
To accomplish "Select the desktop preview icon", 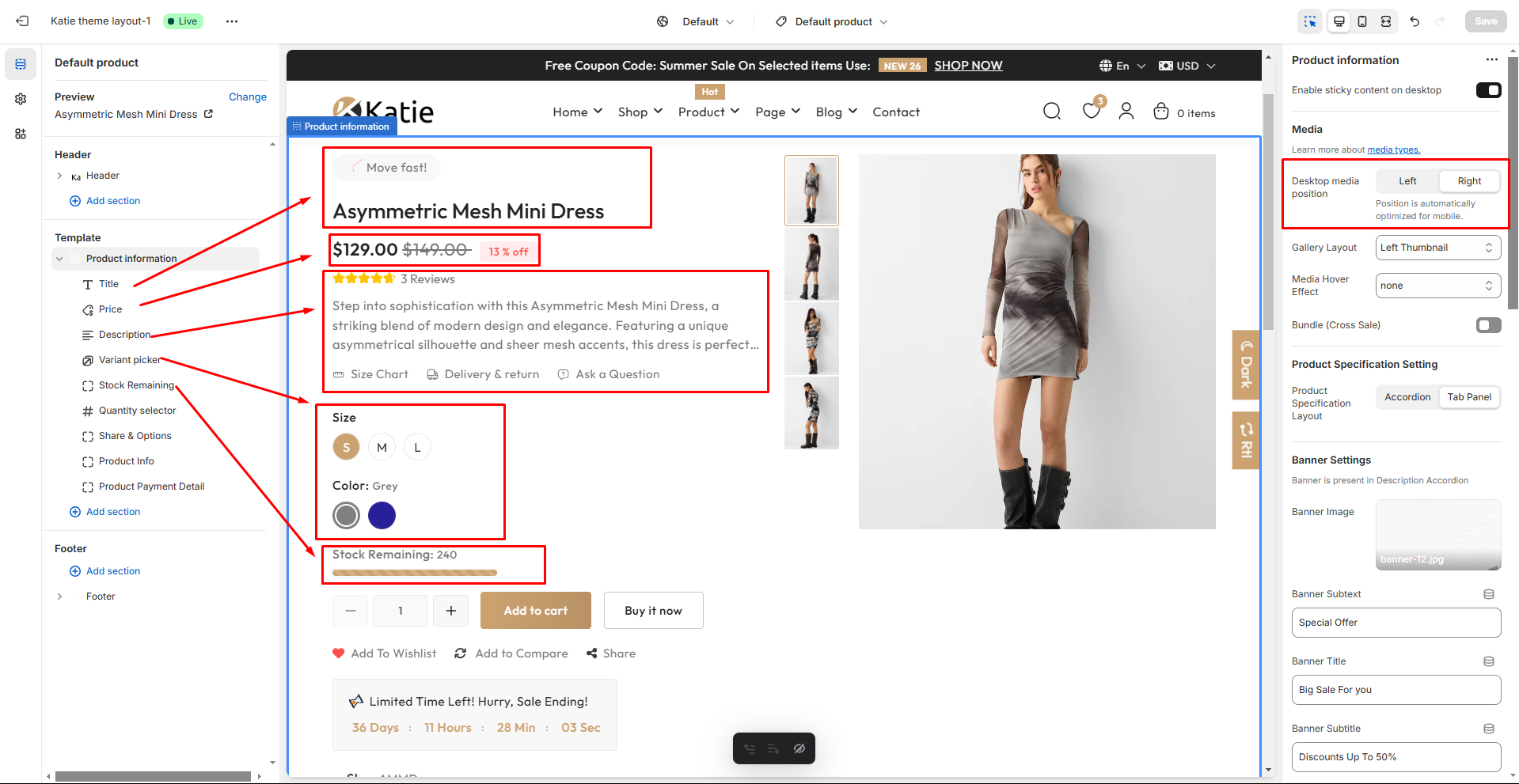I will pyautogui.click(x=1338, y=21).
